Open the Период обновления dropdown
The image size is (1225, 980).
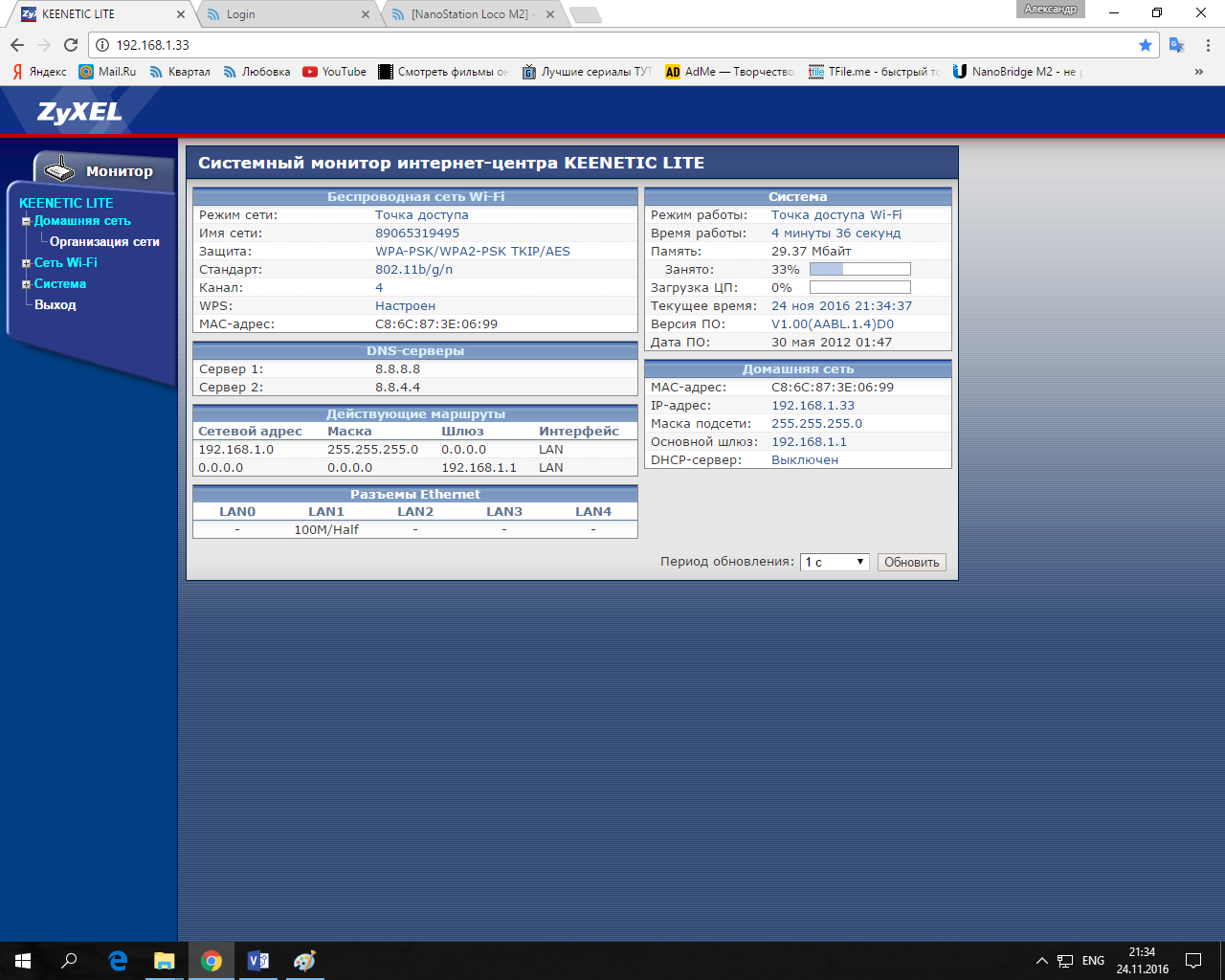835,562
